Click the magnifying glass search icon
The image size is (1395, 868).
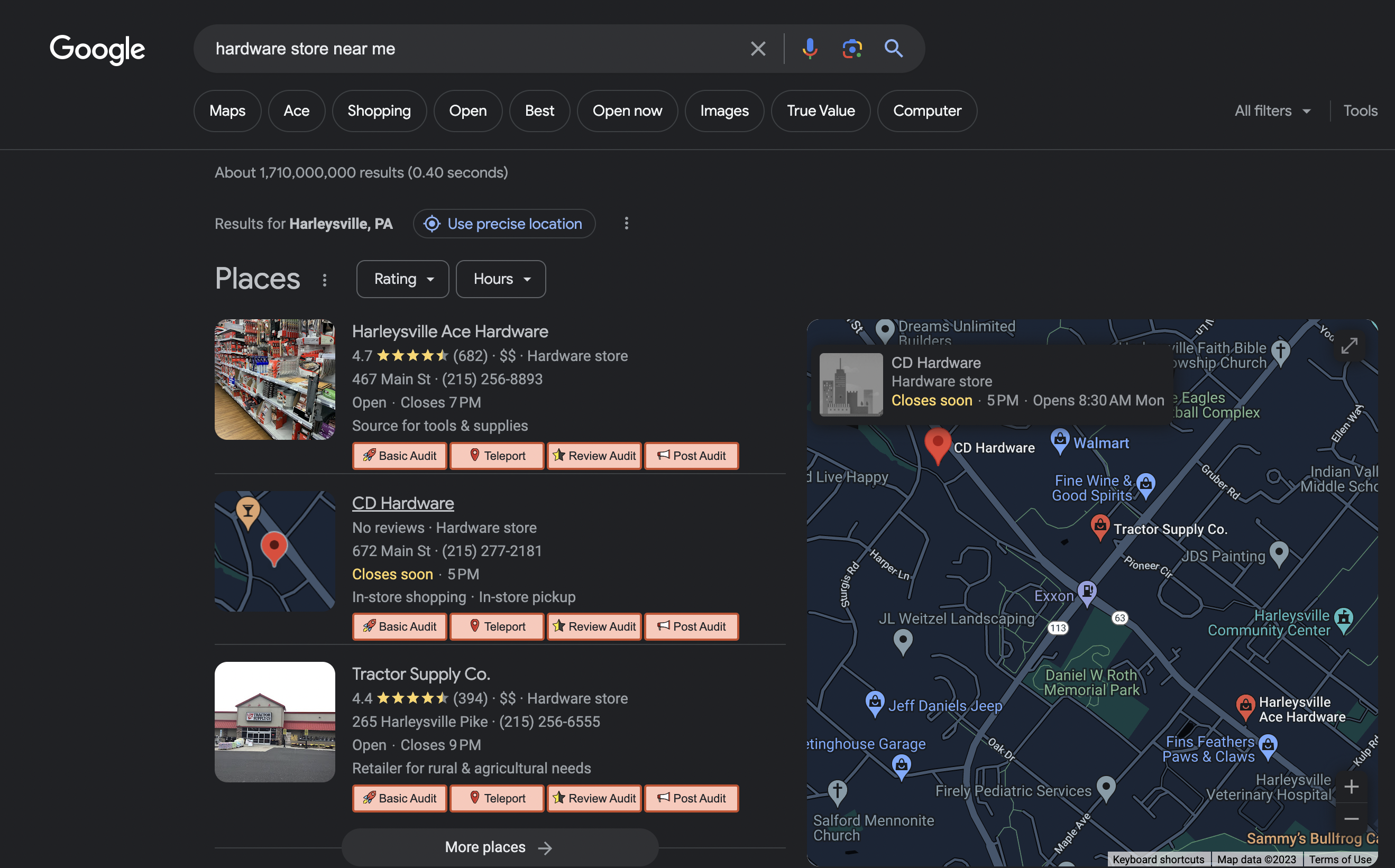894,49
